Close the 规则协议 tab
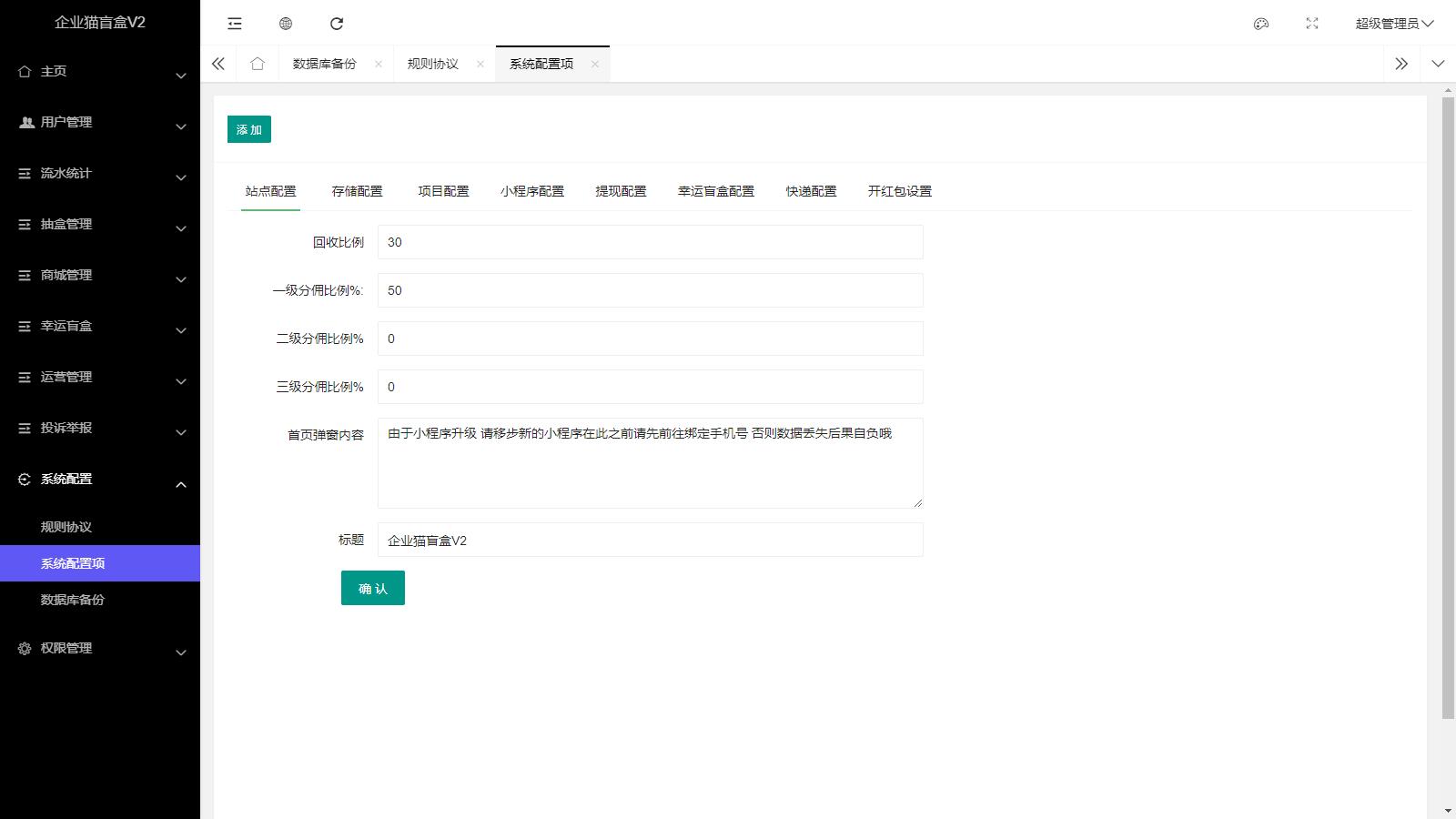 (x=480, y=64)
